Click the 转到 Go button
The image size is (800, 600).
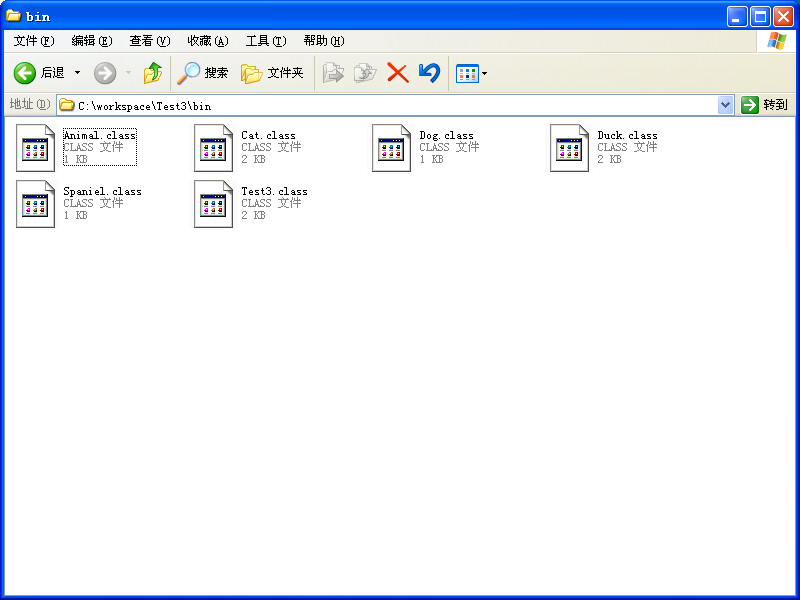pos(765,105)
